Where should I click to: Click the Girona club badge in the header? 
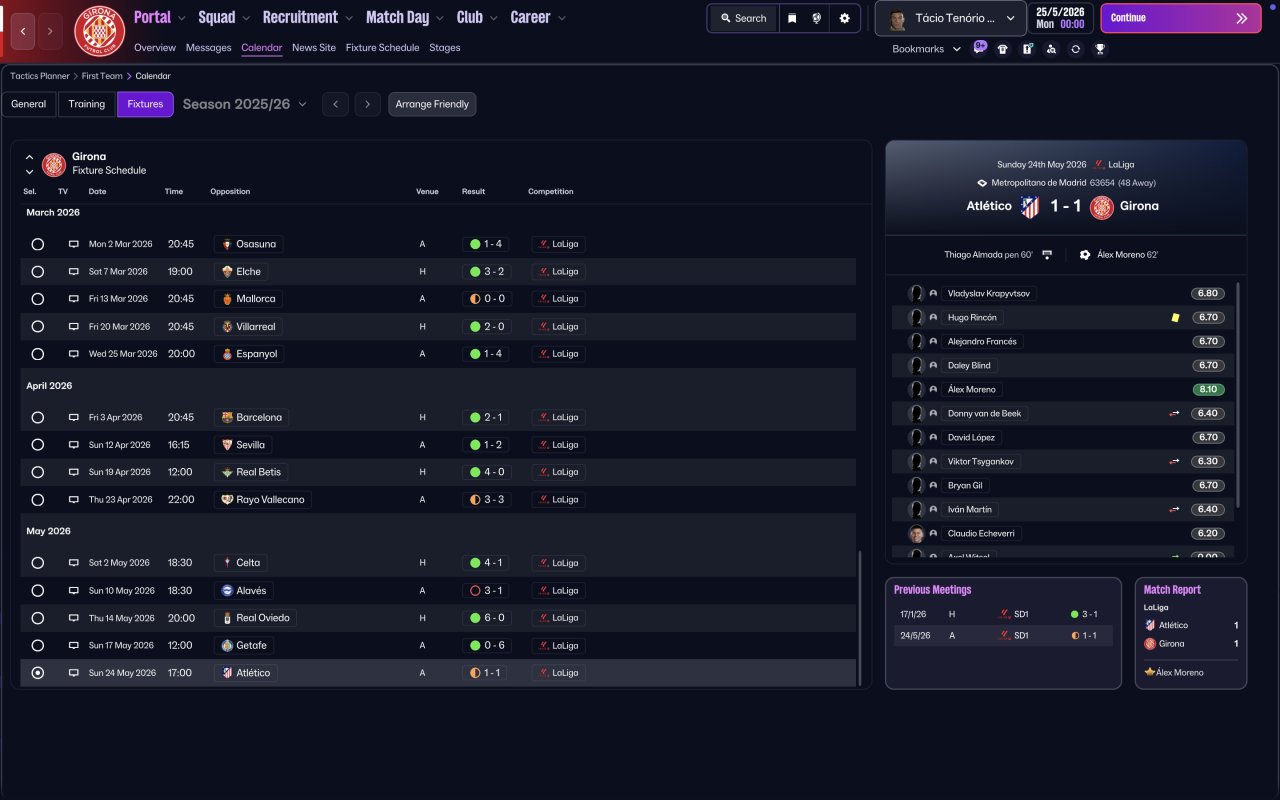(x=99, y=31)
